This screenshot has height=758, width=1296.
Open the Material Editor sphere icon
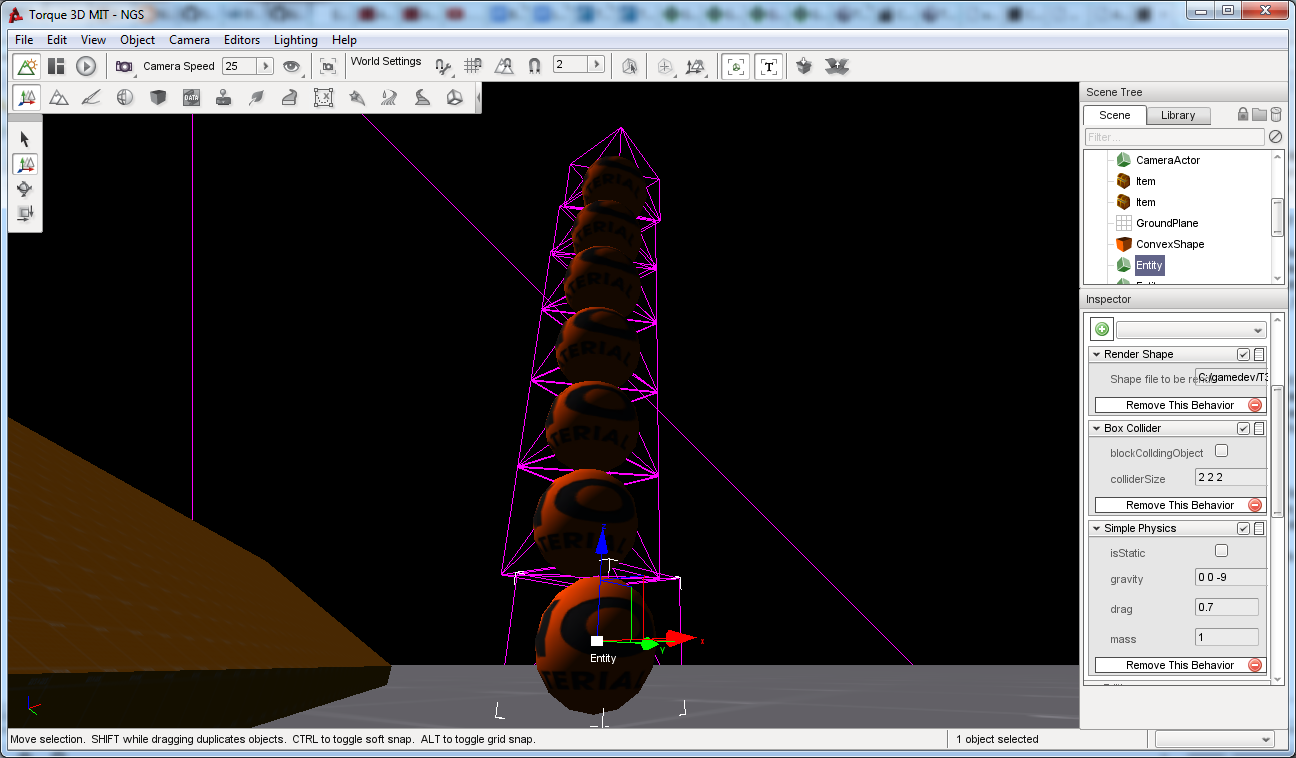click(x=124, y=97)
